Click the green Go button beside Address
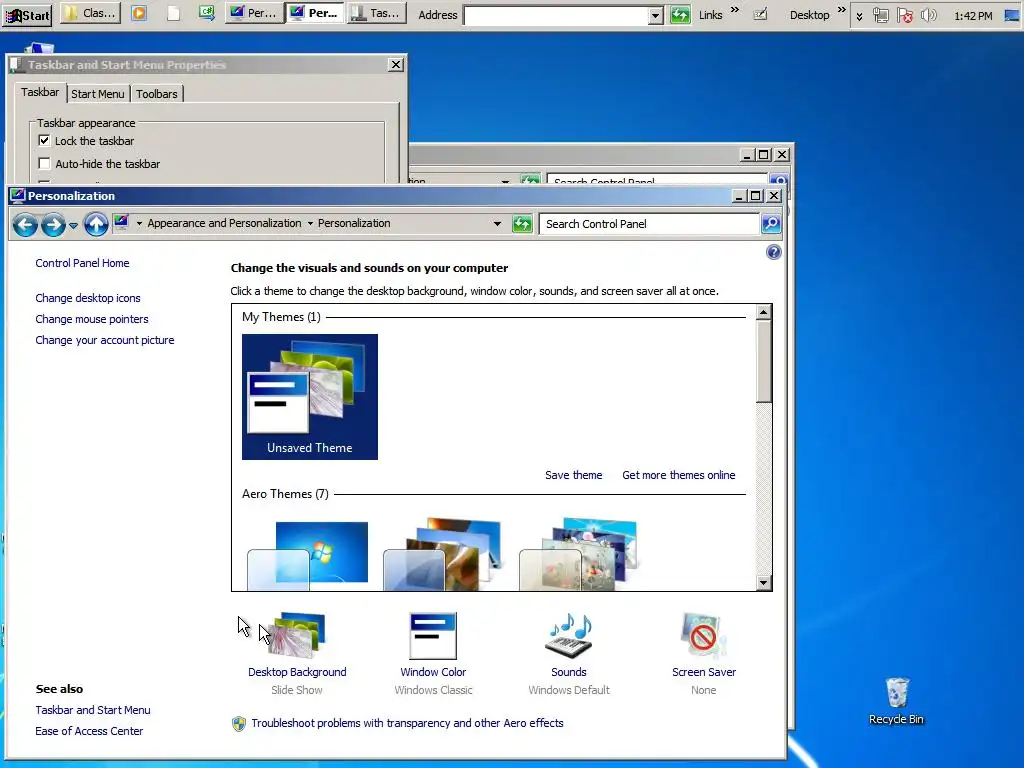Image resolution: width=1024 pixels, height=768 pixels. pos(680,14)
